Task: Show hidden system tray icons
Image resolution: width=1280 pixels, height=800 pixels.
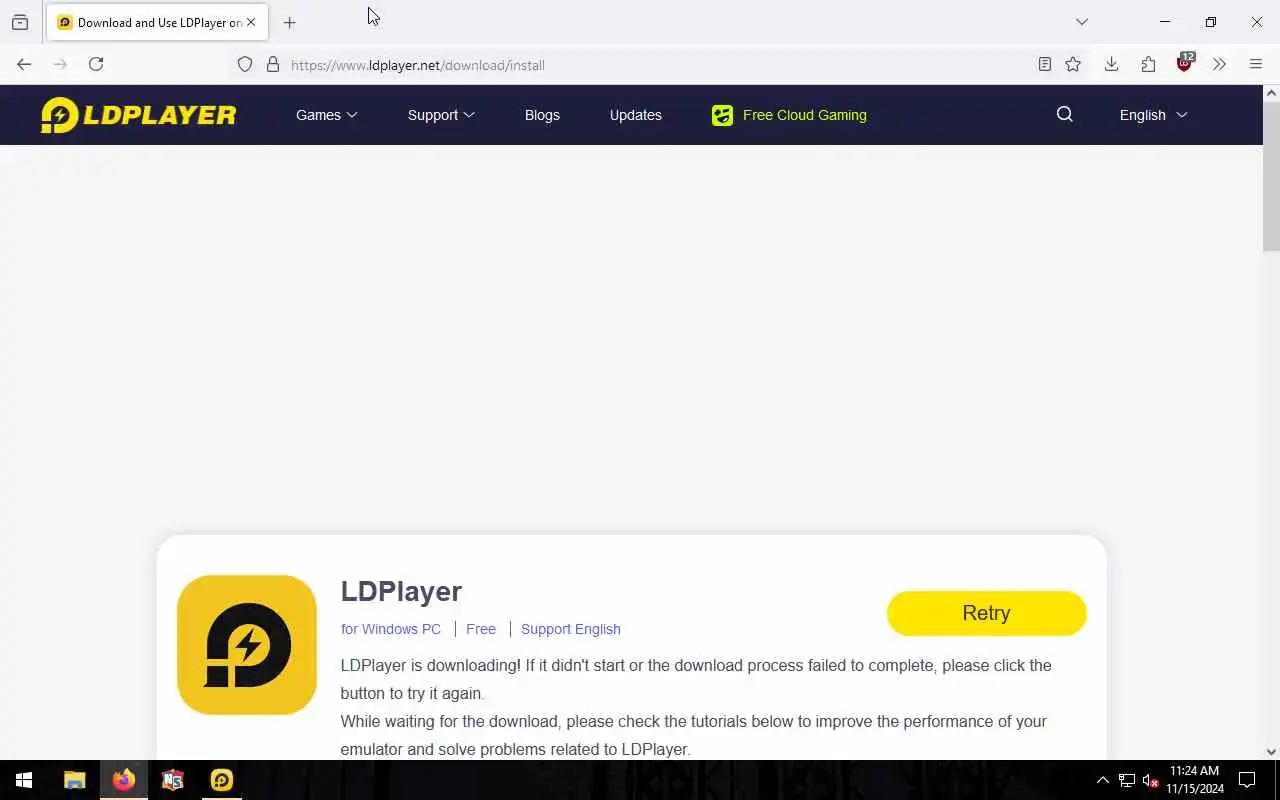Action: point(1103,780)
